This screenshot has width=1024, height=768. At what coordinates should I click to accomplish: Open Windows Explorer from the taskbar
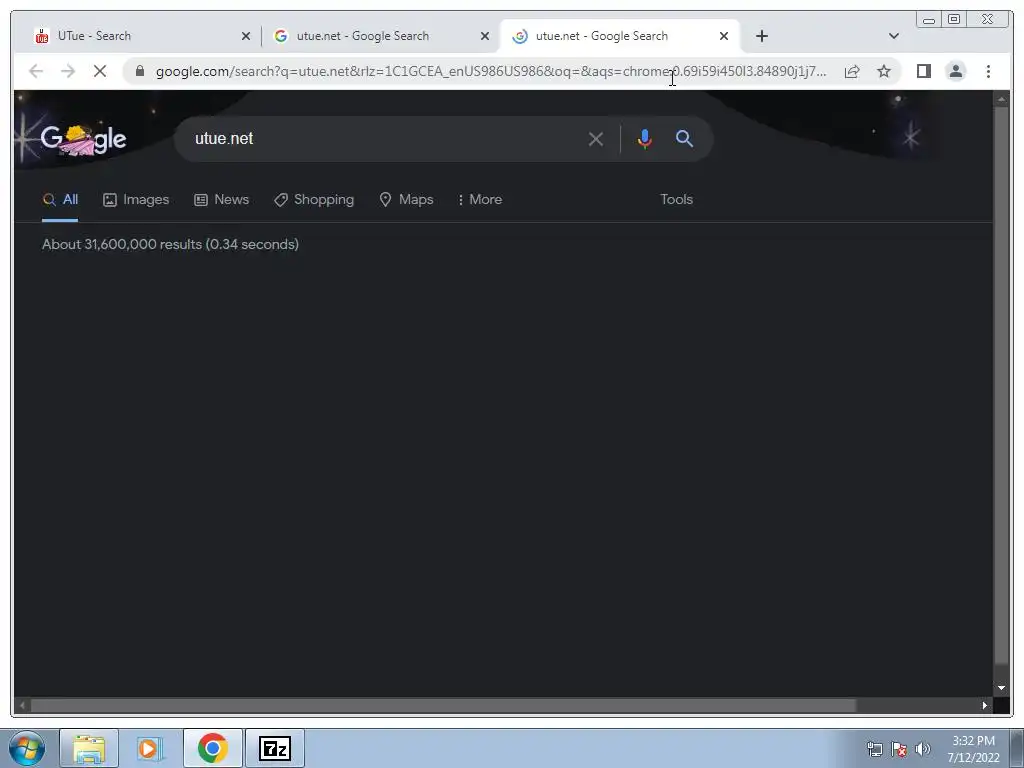coord(89,748)
